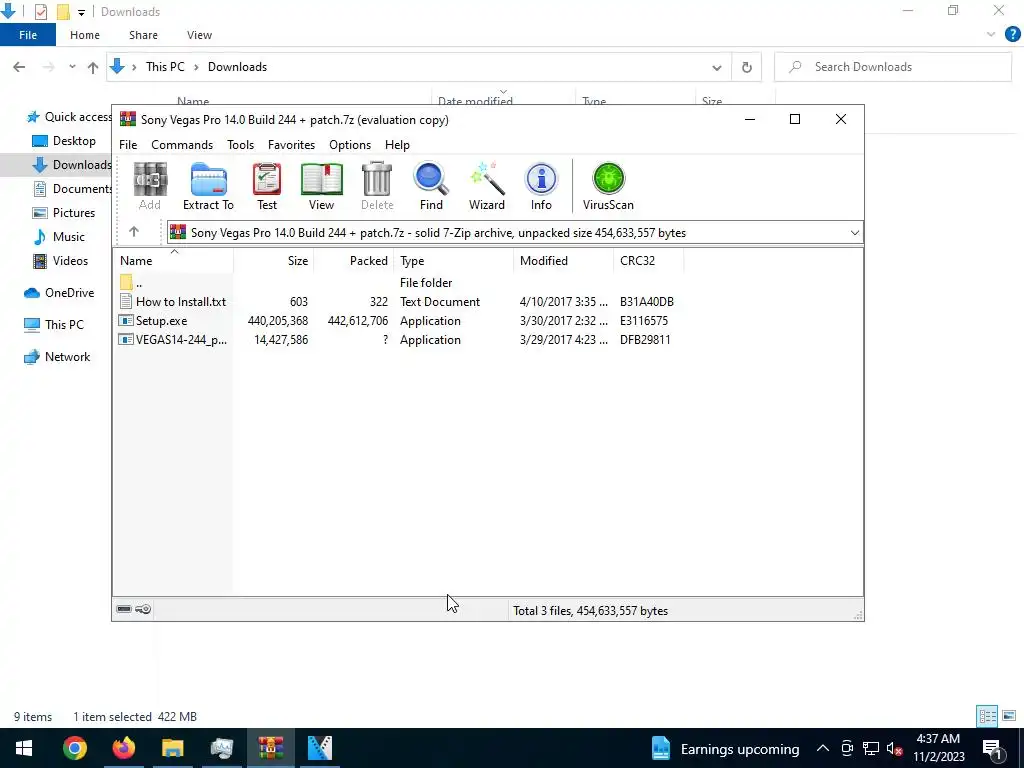The image size is (1024, 768).
Task: Click the password key icon in status bar
Action: click(x=144, y=609)
